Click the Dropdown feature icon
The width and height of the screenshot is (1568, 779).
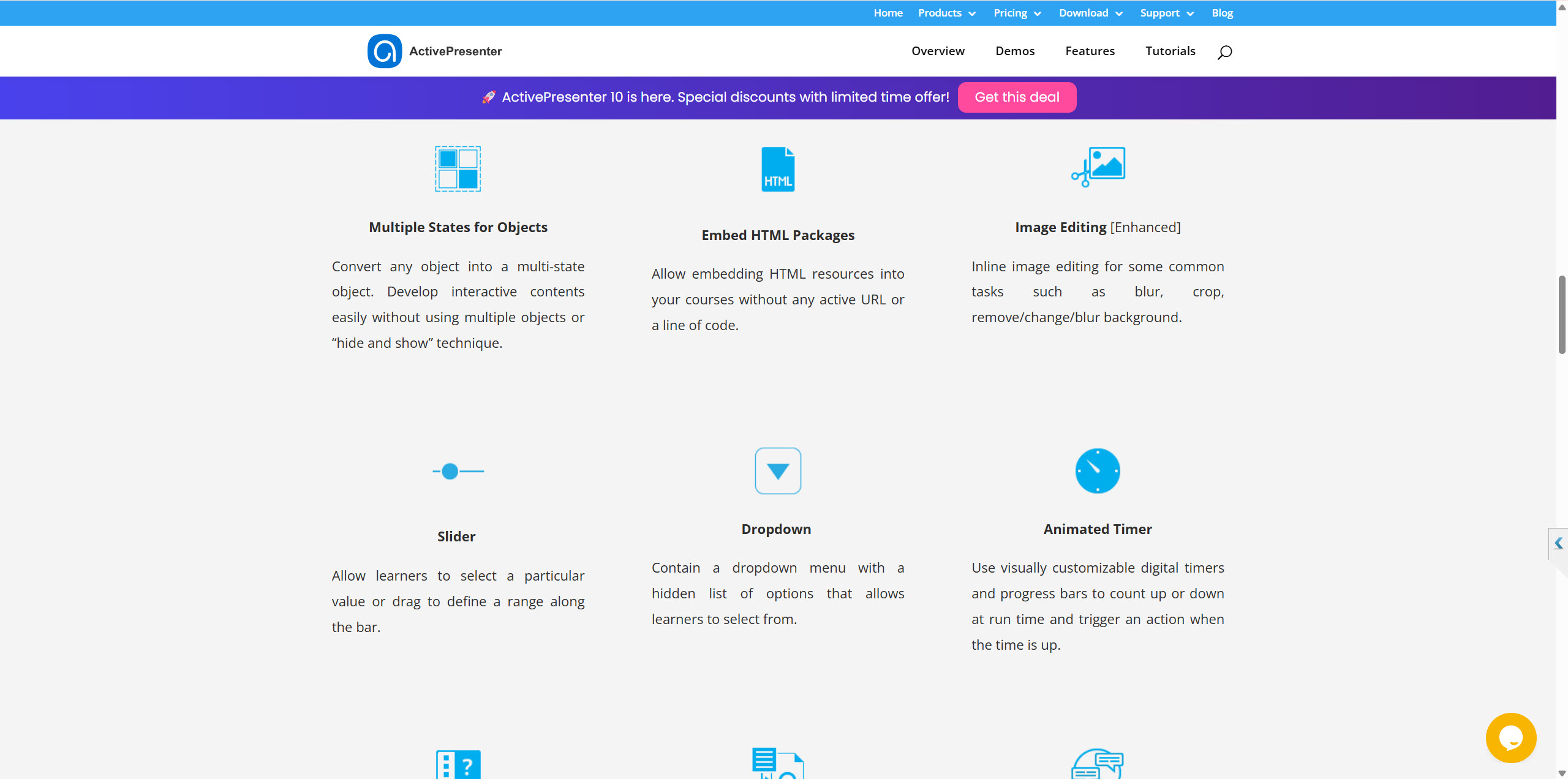pyautogui.click(x=778, y=471)
